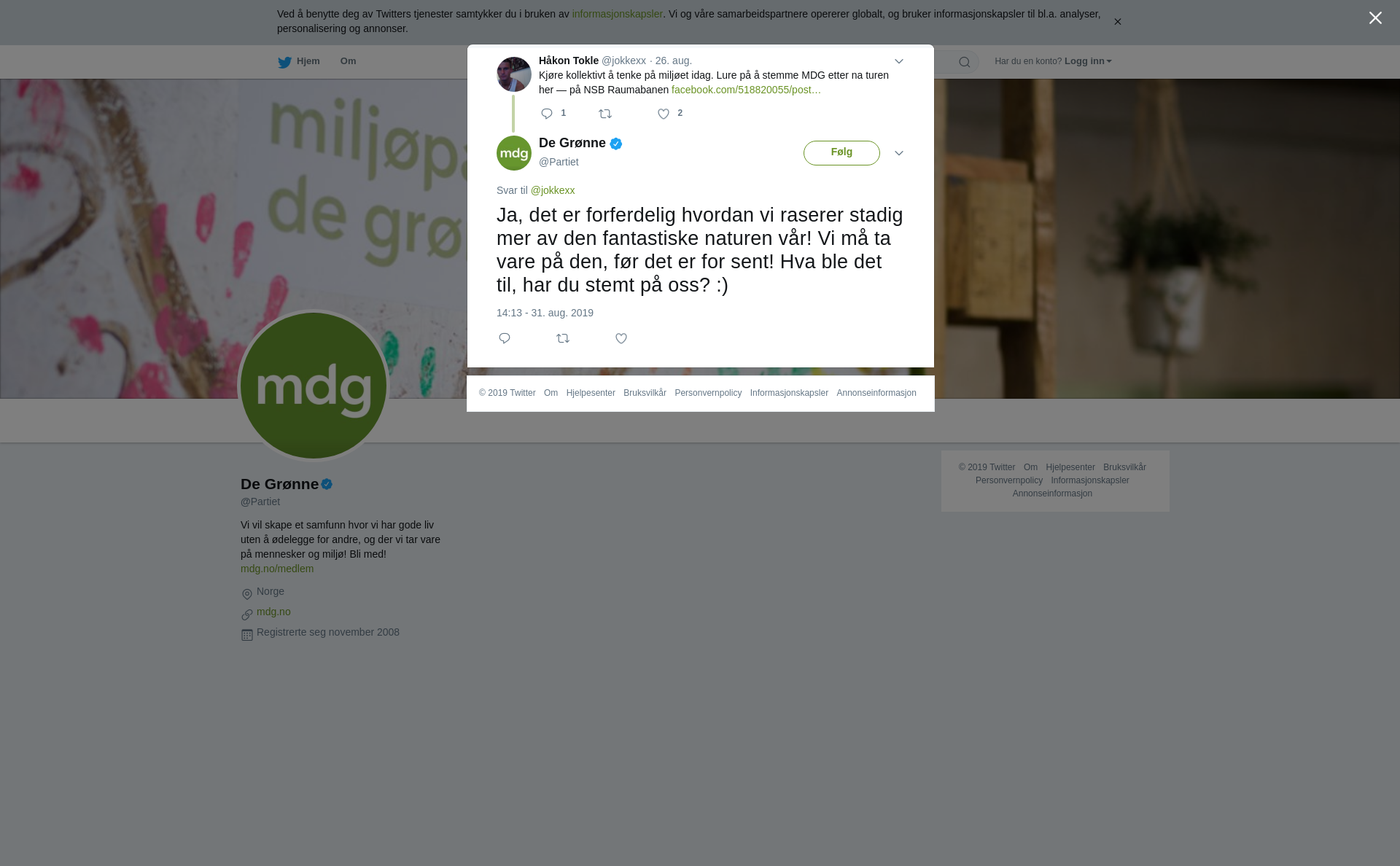Open Personvernpolicy in the modal footer
1400x866 pixels.
[x=708, y=393]
